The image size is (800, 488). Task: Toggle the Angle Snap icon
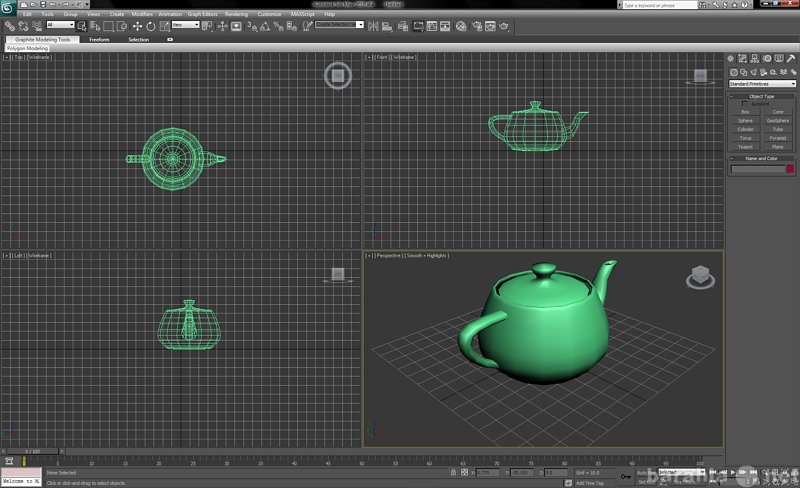pyautogui.click(x=265, y=26)
